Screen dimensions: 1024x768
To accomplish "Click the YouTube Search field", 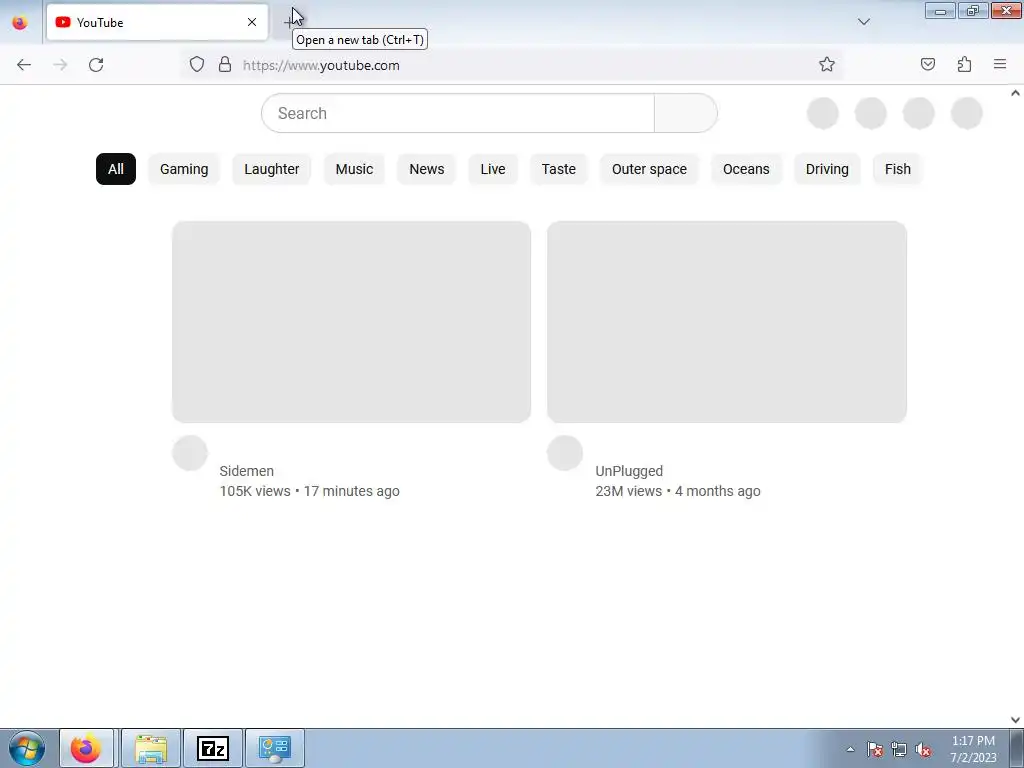I will click(x=458, y=113).
